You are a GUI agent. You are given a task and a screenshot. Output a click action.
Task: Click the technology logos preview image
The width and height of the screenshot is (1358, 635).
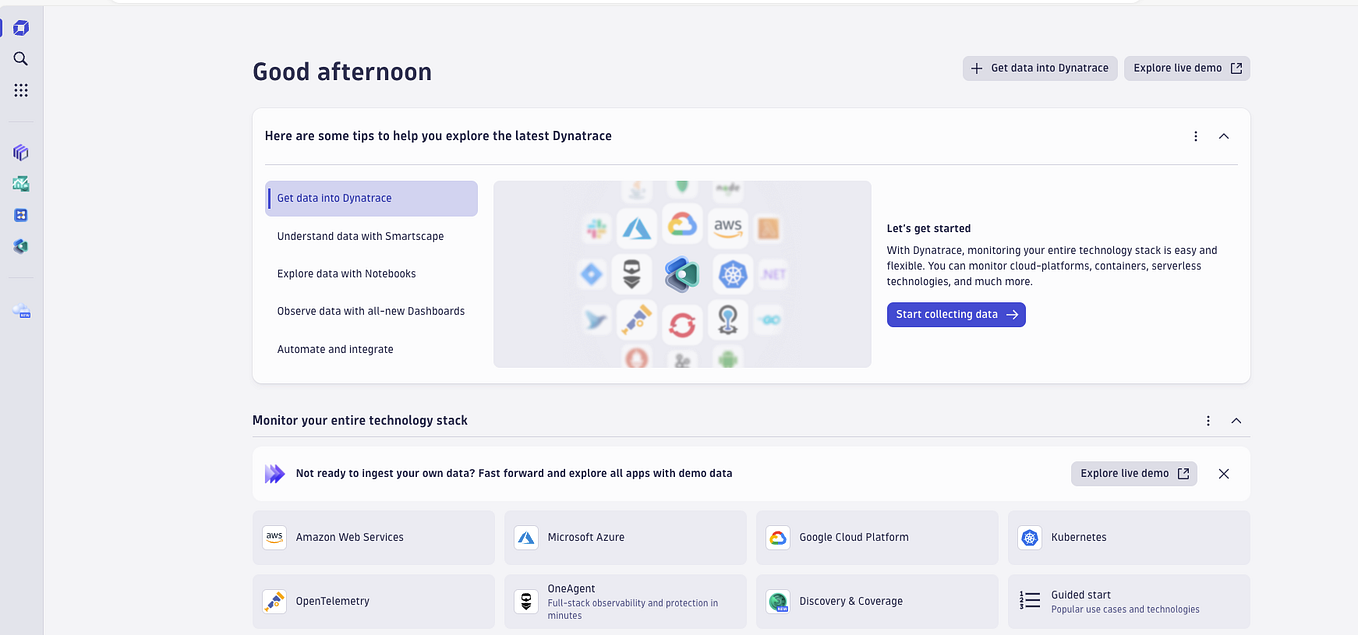[x=682, y=274]
